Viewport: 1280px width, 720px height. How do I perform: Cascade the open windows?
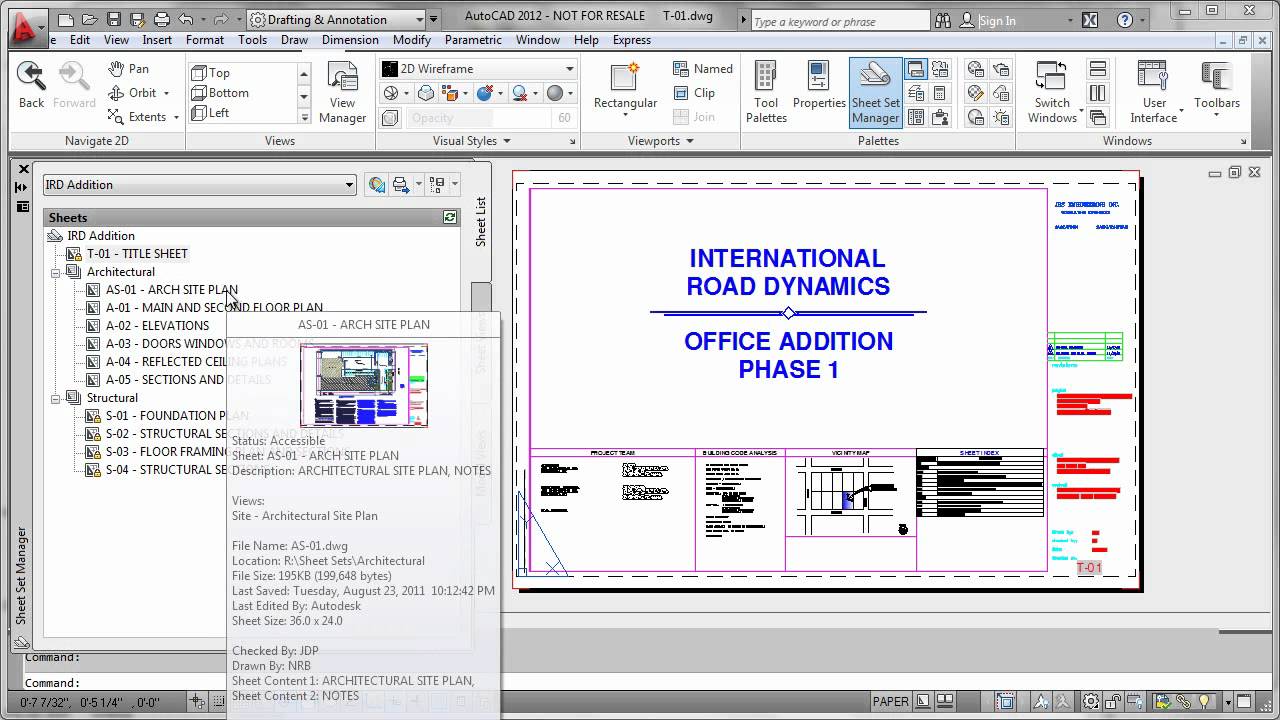tap(1098, 117)
